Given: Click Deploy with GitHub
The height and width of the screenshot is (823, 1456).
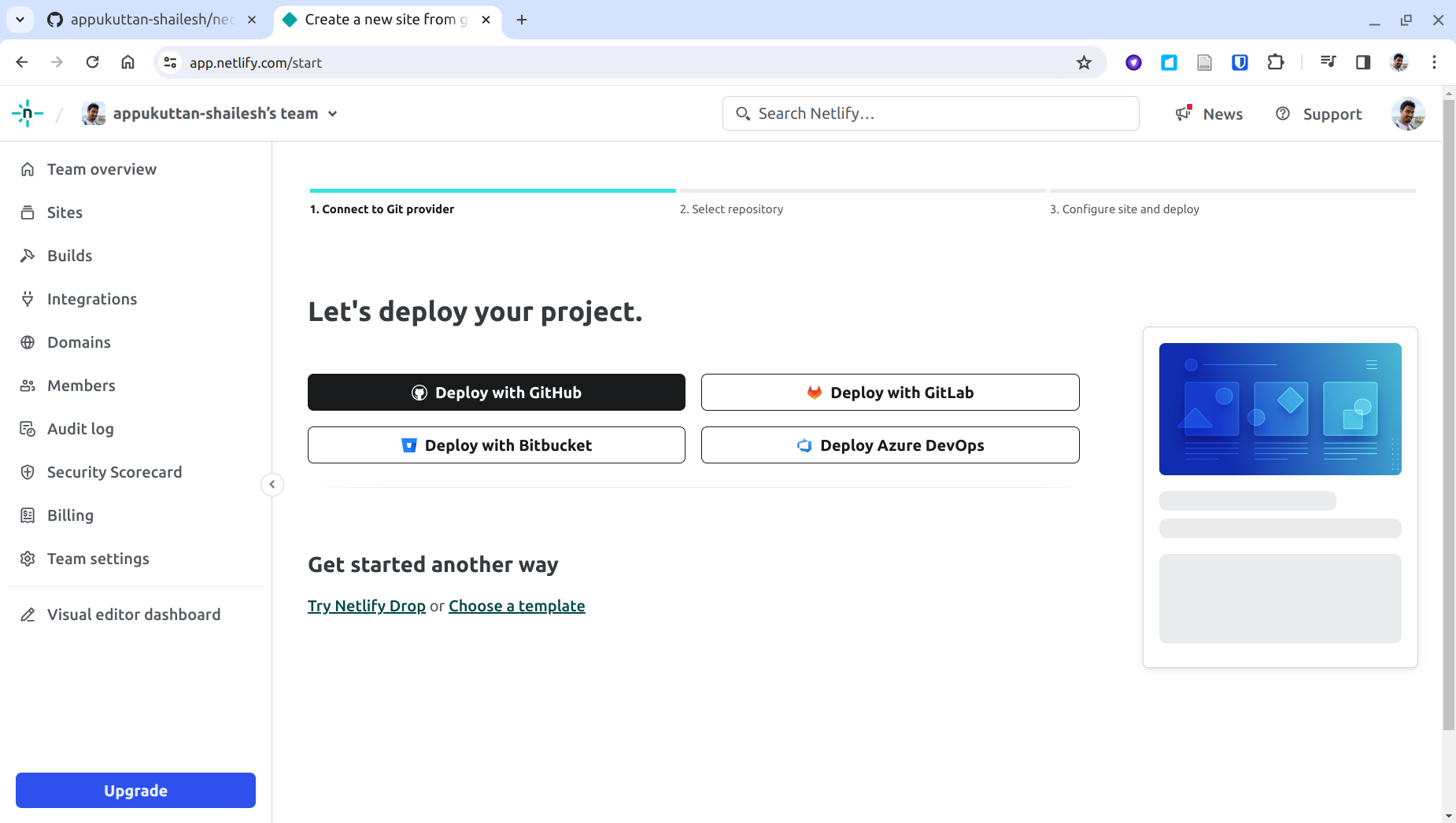Looking at the screenshot, I should [496, 392].
